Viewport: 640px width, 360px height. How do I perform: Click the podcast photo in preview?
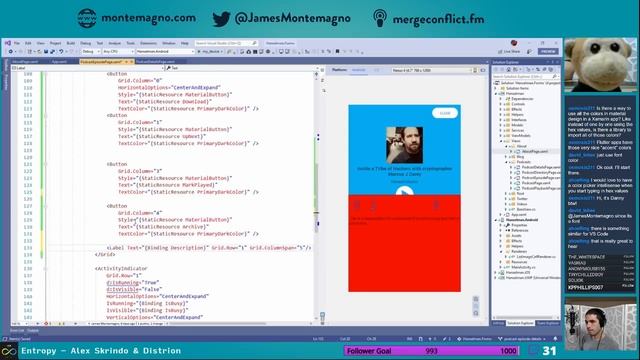[404, 145]
